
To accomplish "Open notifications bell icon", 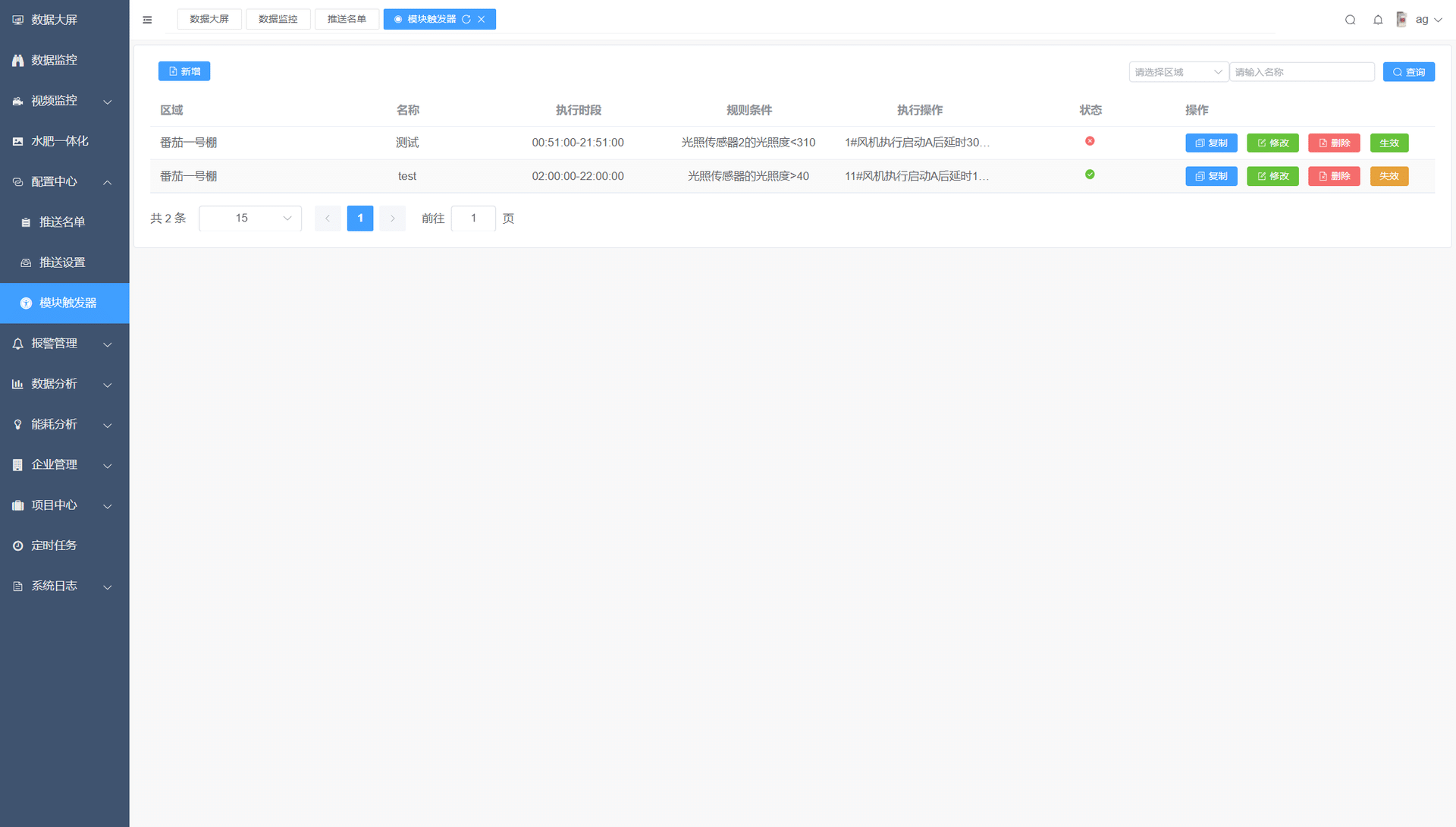I will coord(1378,20).
